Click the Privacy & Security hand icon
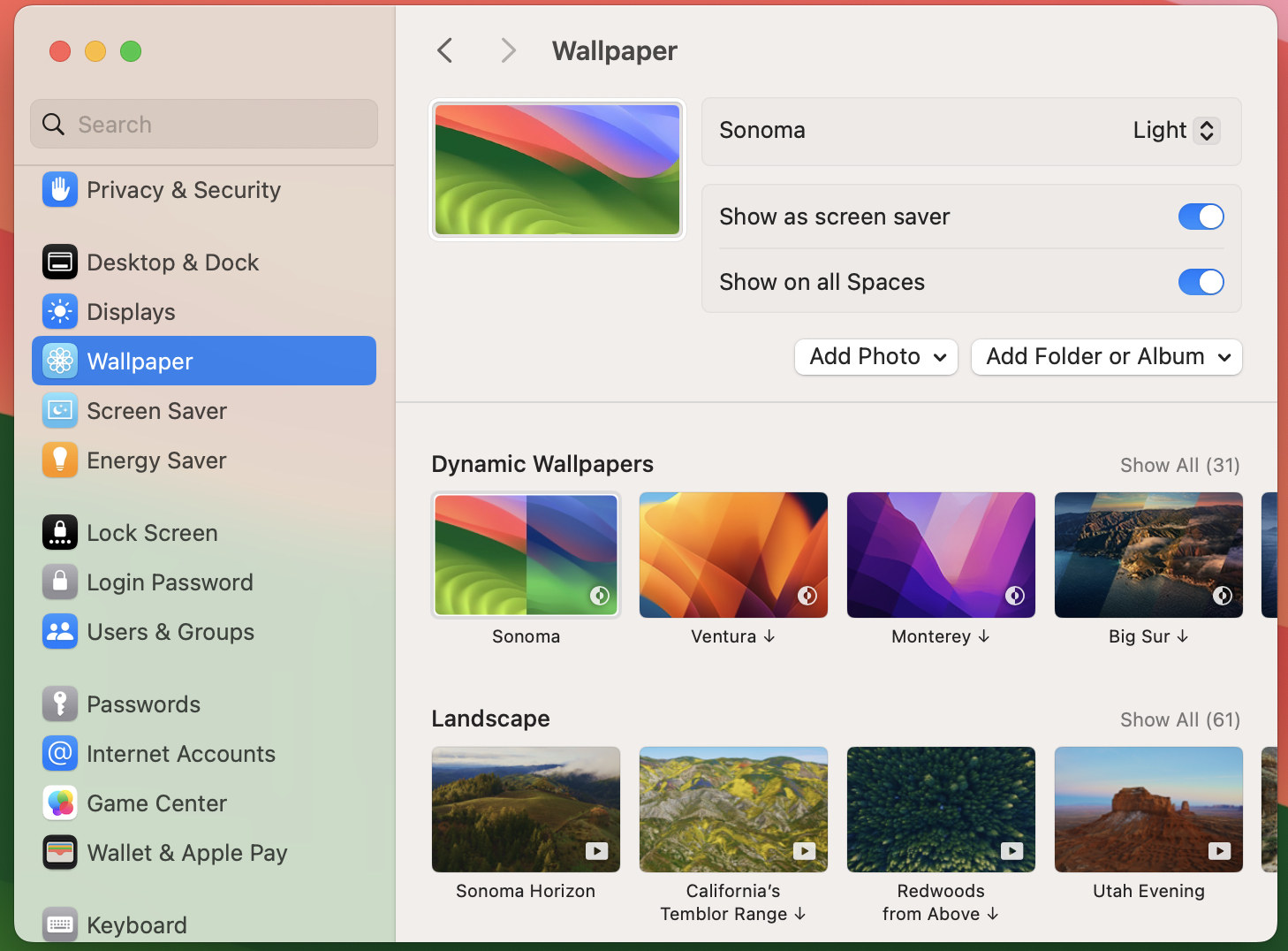1288x951 pixels. pyautogui.click(x=60, y=190)
